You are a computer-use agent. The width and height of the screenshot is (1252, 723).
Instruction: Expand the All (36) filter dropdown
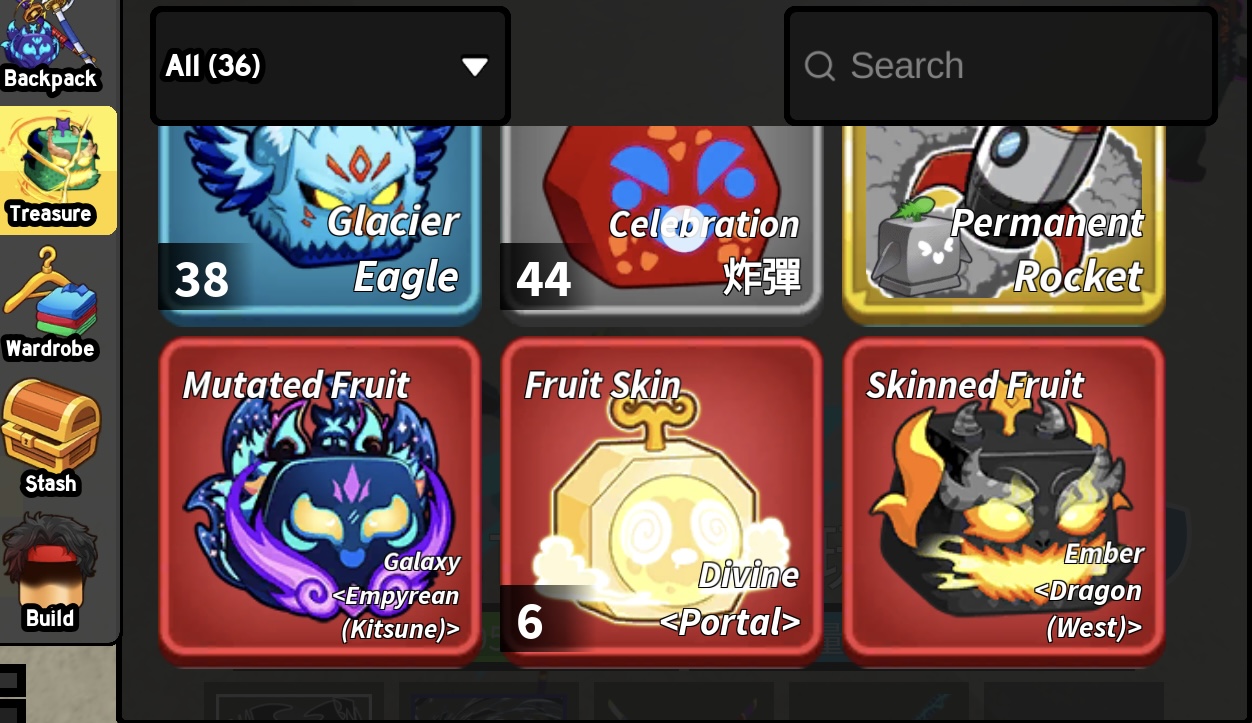[x=330, y=66]
